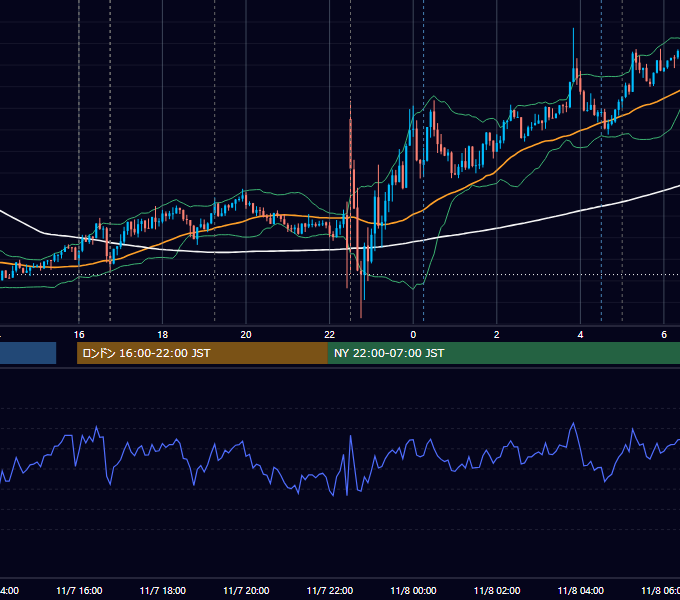Click the 11/8 02:00 date label
Screen dimensions: 680x600
pos(497,590)
